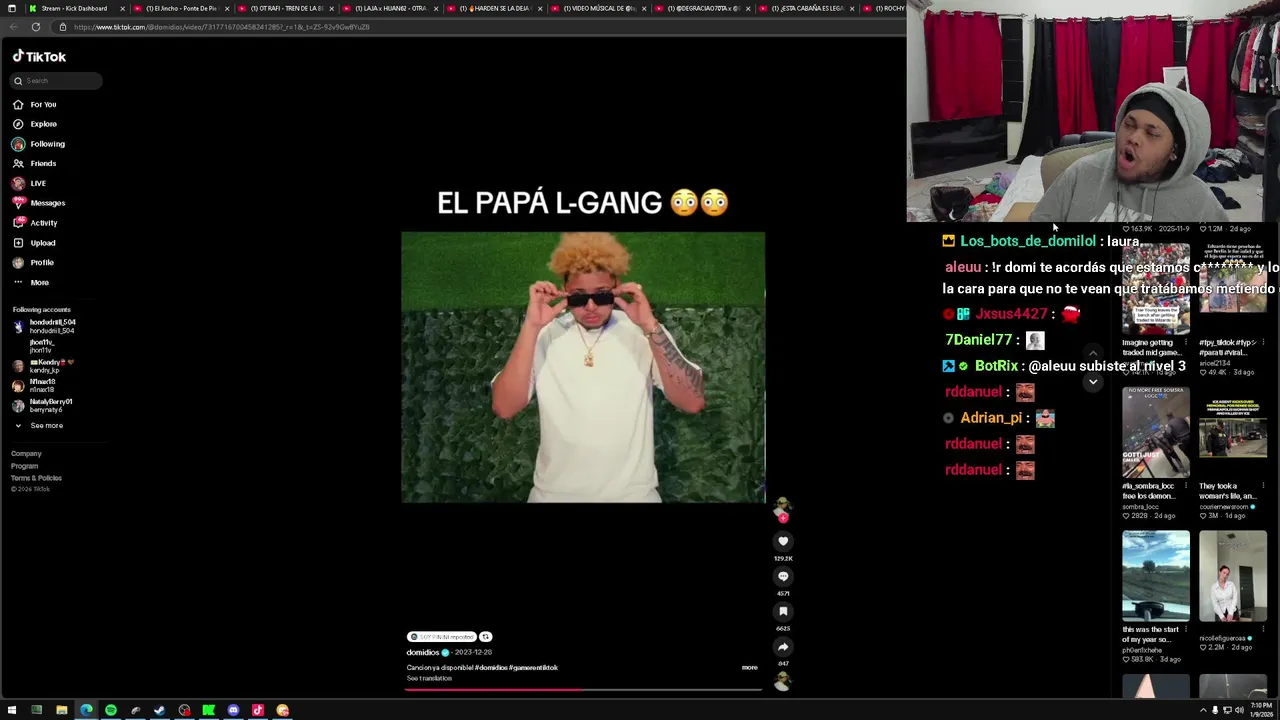Viewport: 1280px width, 720px height.
Task: Expand the More options menu
Action: pyautogui.click(x=39, y=282)
